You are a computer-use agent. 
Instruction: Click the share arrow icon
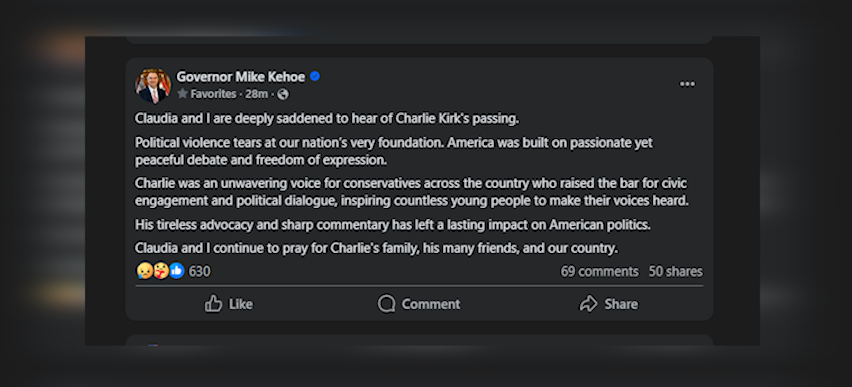point(588,303)
